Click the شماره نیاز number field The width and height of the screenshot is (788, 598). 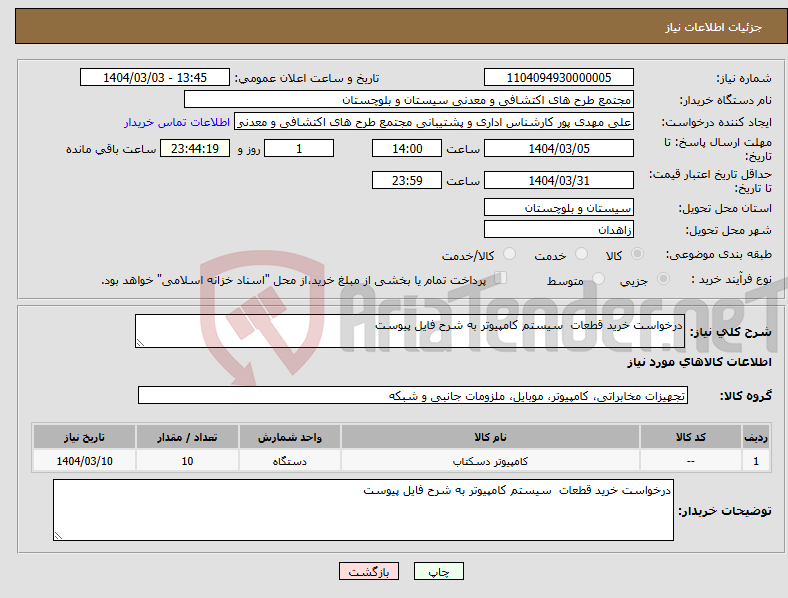click(x=559, y=77)
